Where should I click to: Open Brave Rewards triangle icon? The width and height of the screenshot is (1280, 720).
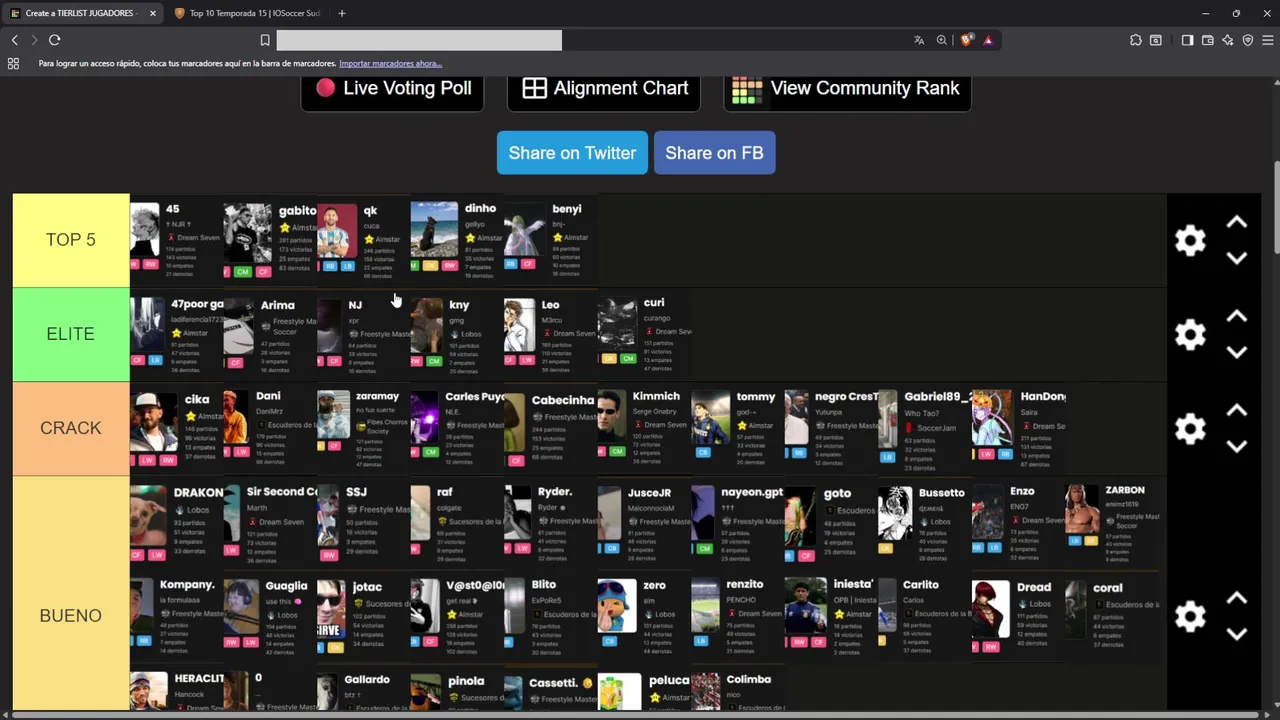click(988, 40)
